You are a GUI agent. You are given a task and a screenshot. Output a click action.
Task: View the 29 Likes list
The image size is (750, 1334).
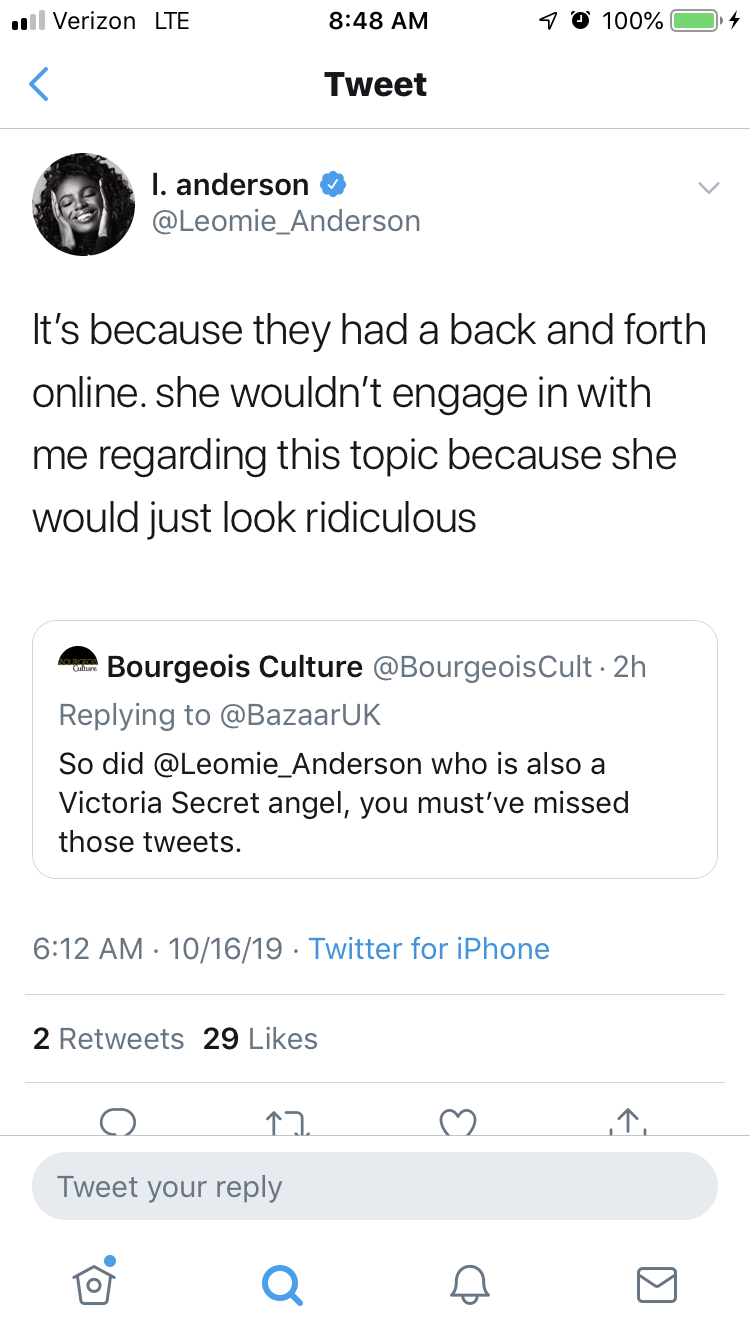[x=260, y=1039]
